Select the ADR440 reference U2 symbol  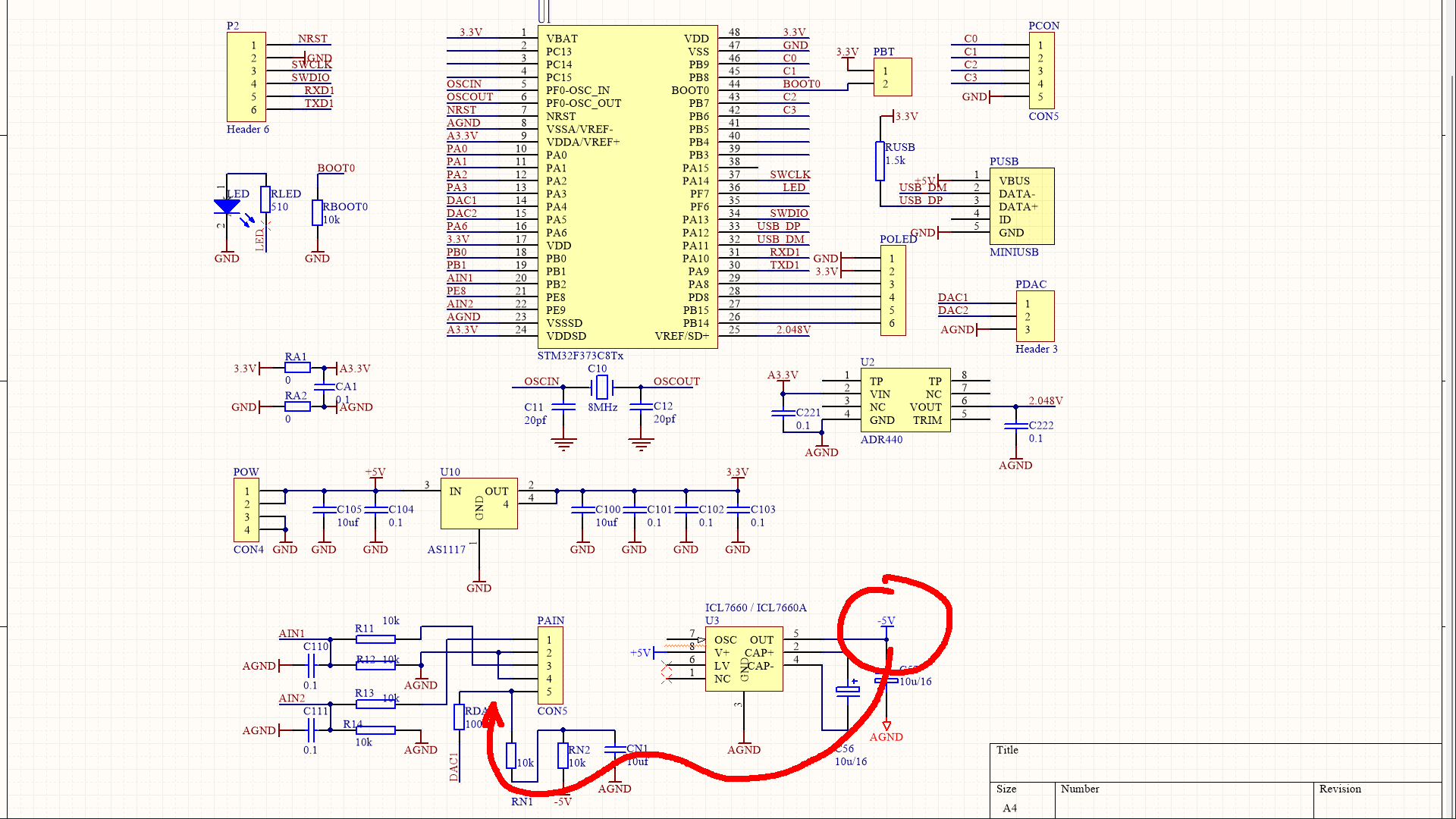905,400
